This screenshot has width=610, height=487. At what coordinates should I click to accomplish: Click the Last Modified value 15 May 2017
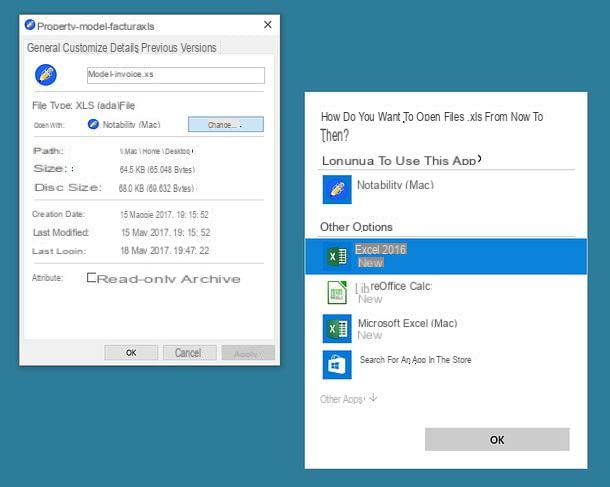point(166,233)
